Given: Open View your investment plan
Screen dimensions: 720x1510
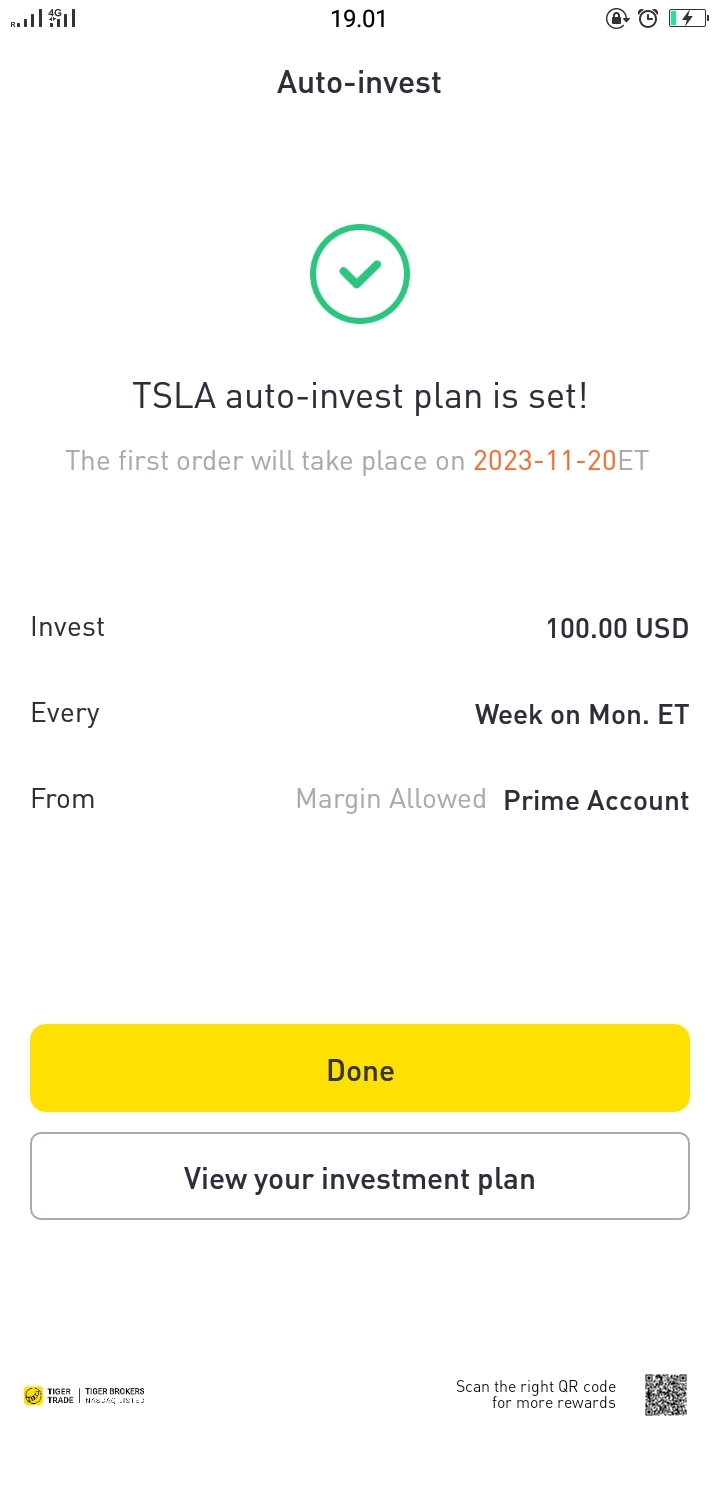Looking at the screenshot, I should click(x=360, y=1177).
